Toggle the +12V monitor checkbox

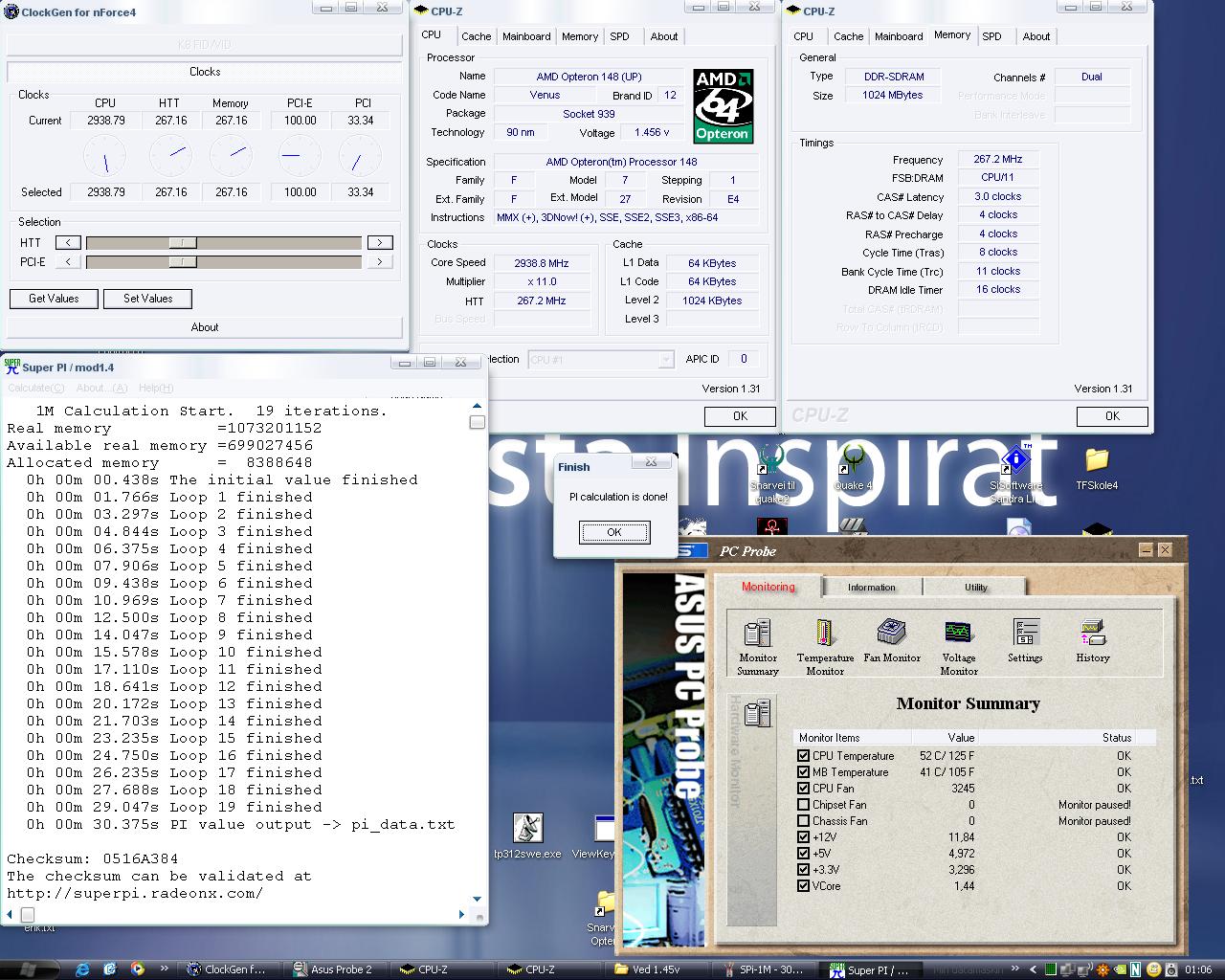click(x=803, y=836)
